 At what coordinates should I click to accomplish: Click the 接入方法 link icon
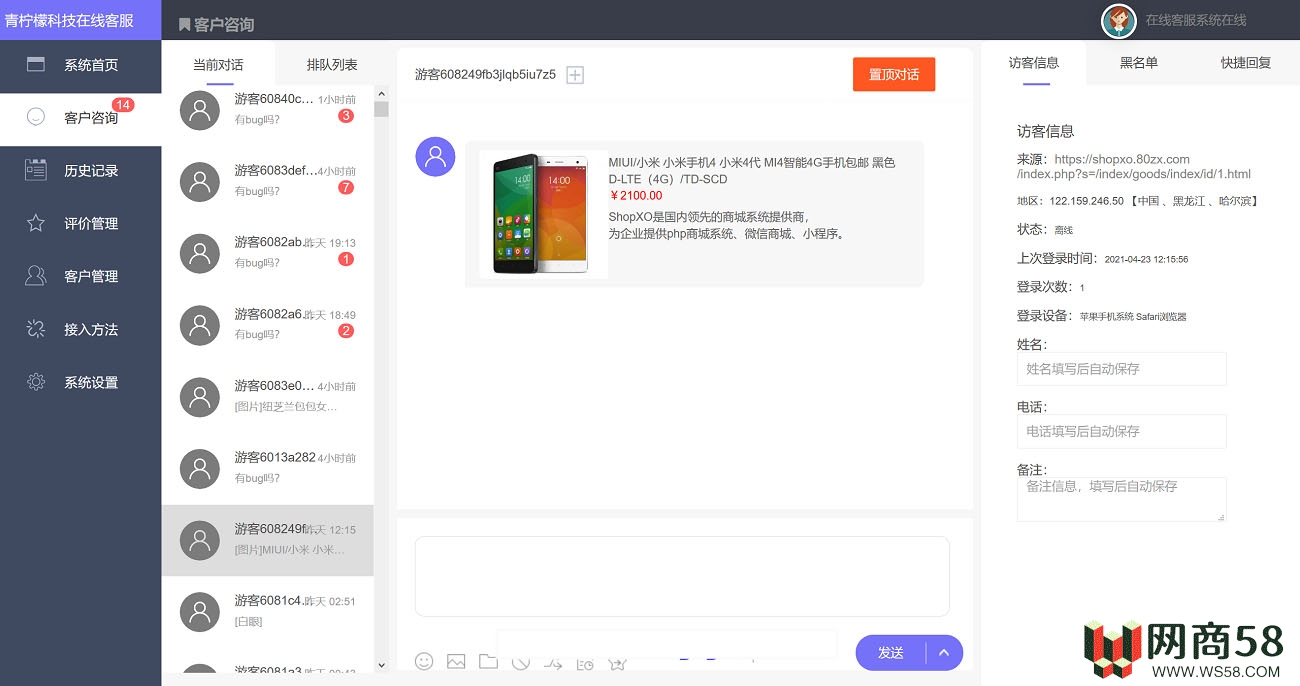(x=36, y=329)
